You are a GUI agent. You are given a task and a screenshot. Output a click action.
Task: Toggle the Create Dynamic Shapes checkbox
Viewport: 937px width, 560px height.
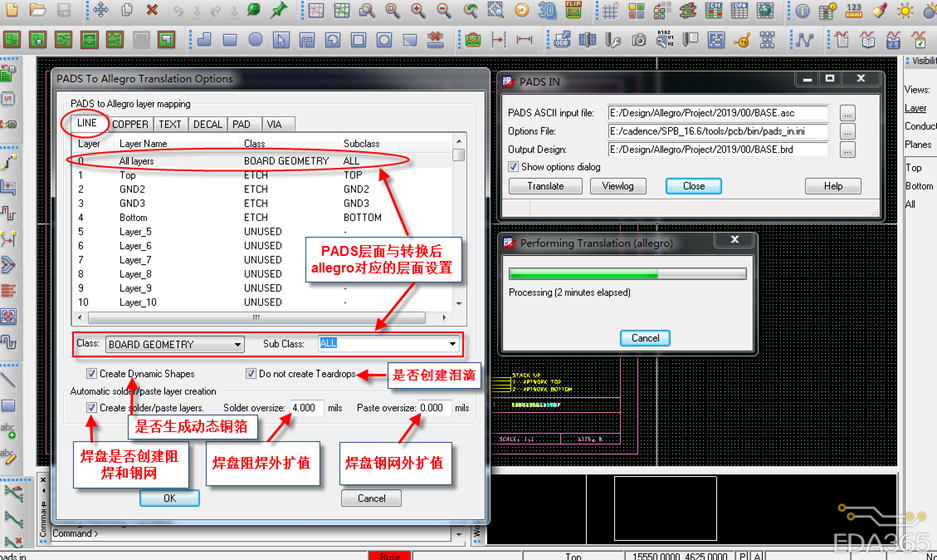click(x=92, y=374)
